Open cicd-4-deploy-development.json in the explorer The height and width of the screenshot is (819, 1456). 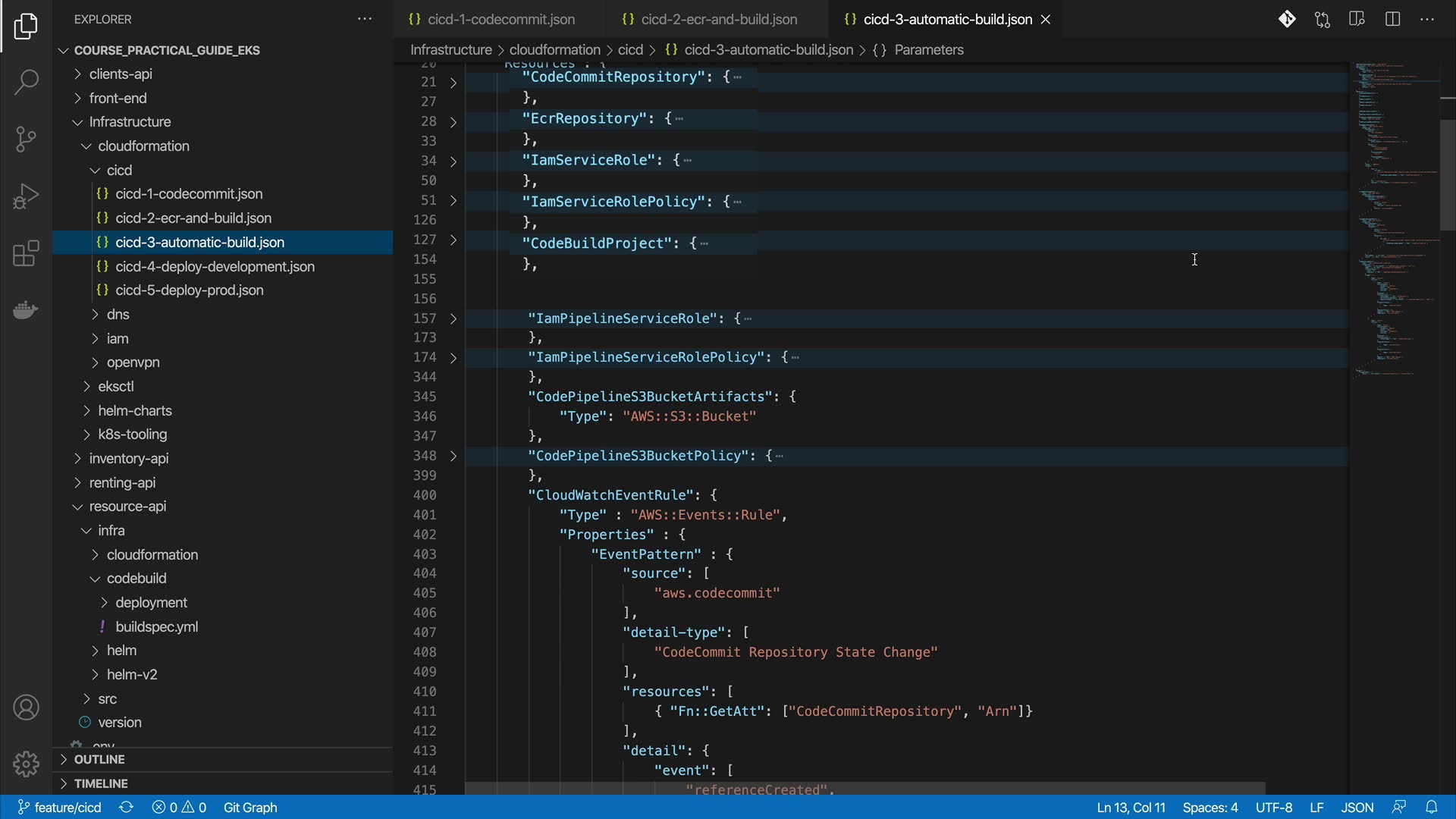pos(215,266)
